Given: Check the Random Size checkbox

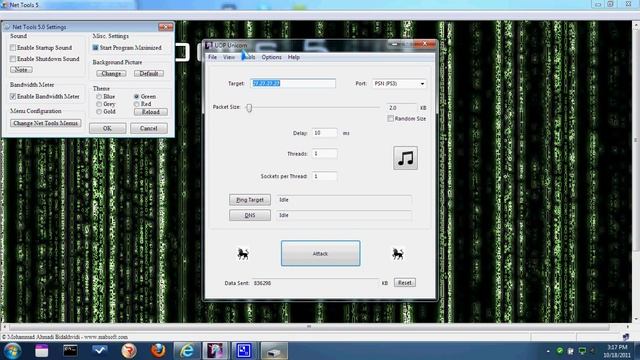Looking at the screenshot, I should pos(390,118).
